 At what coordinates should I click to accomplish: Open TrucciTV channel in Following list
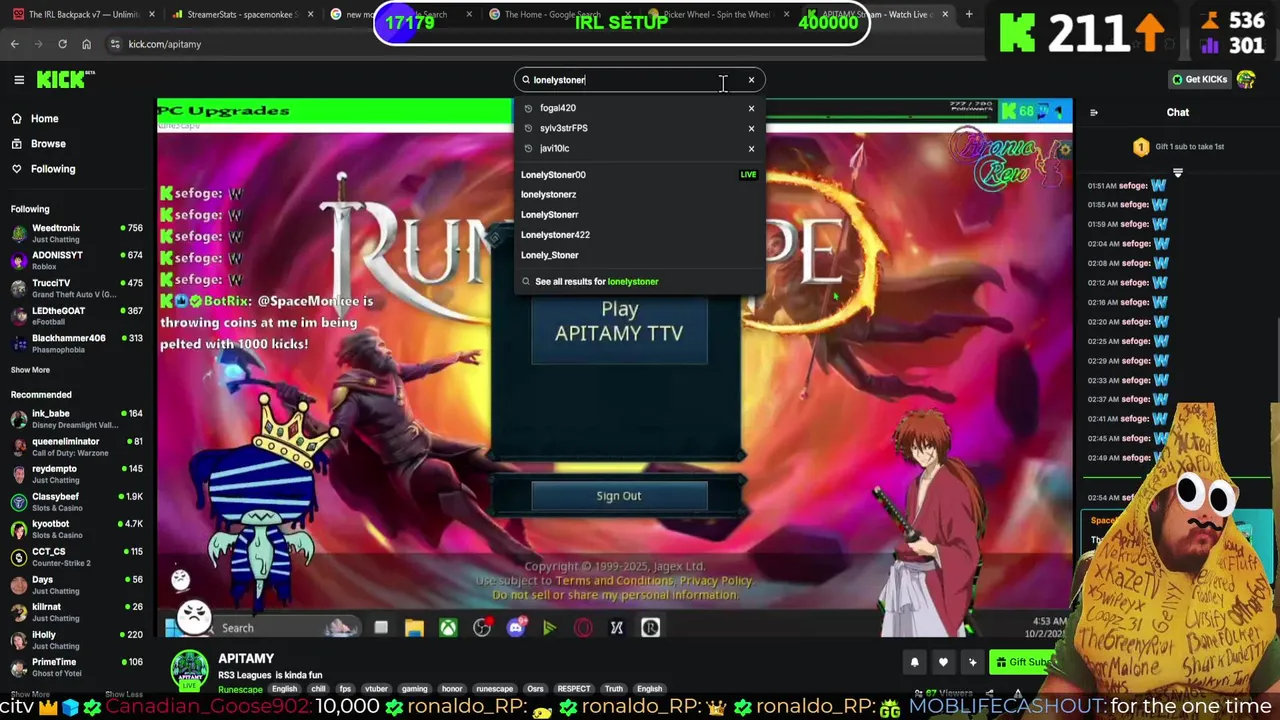[x=78, y=288]
